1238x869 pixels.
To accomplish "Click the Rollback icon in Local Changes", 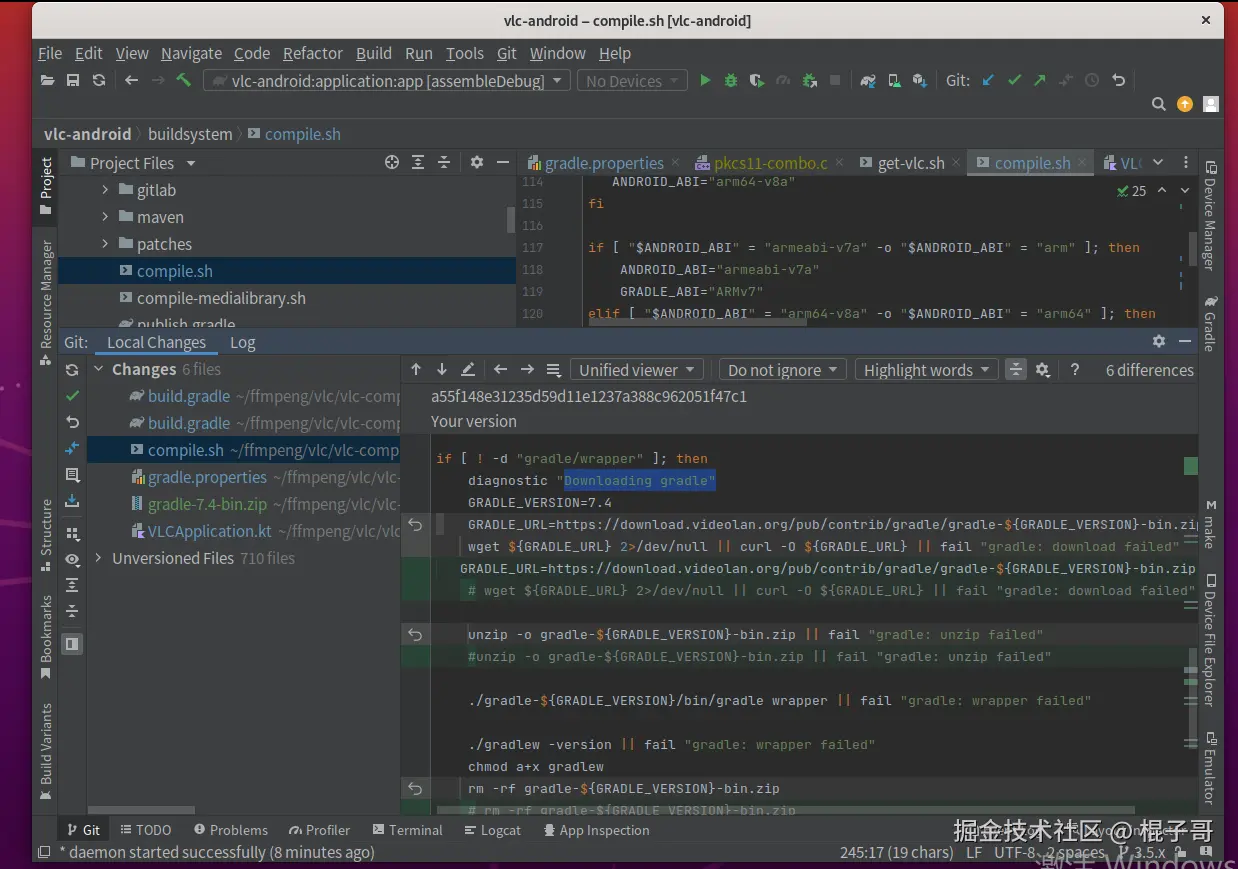I will pos(72,423).
